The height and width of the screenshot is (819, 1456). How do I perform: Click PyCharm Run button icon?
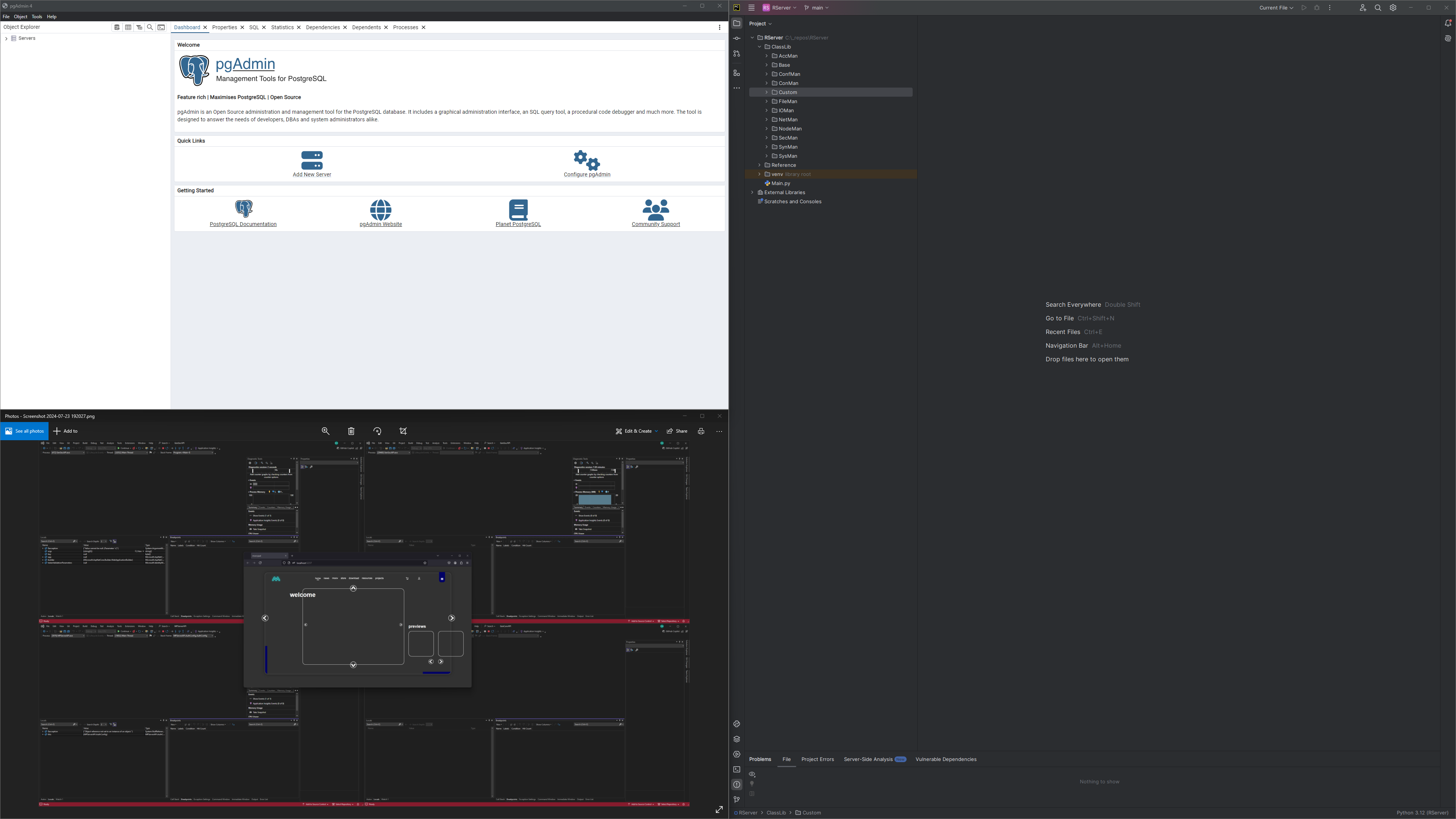pyautogui.click(x=1304, y=8)
